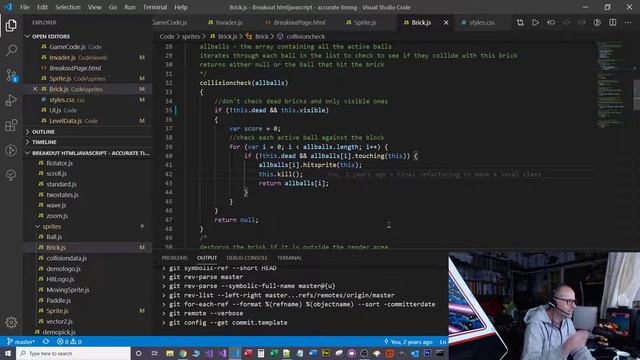Click the Brick class breadcrumb segment

pos(262,36)
